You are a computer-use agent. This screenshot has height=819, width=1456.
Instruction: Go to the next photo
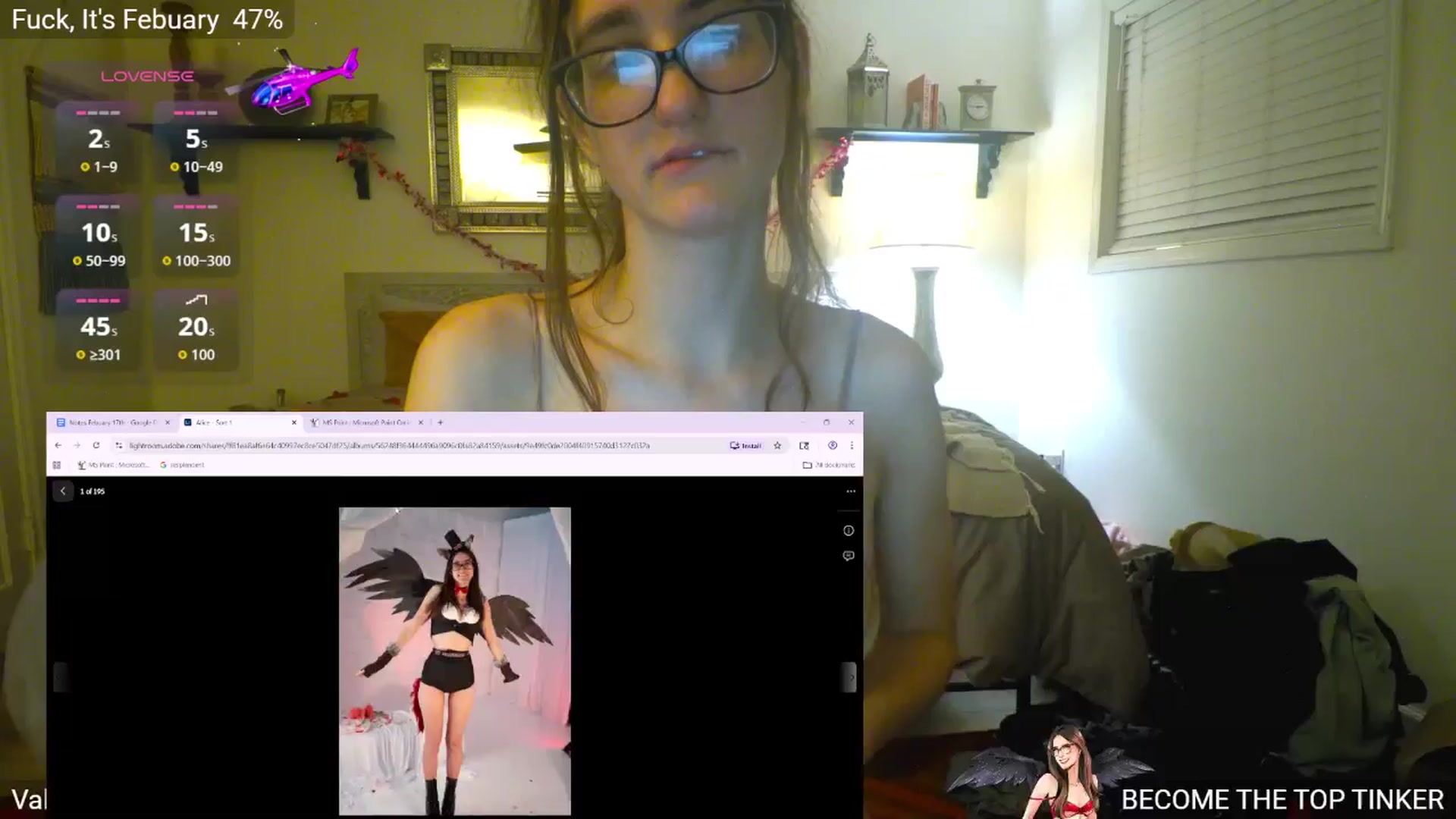point(849,677)
